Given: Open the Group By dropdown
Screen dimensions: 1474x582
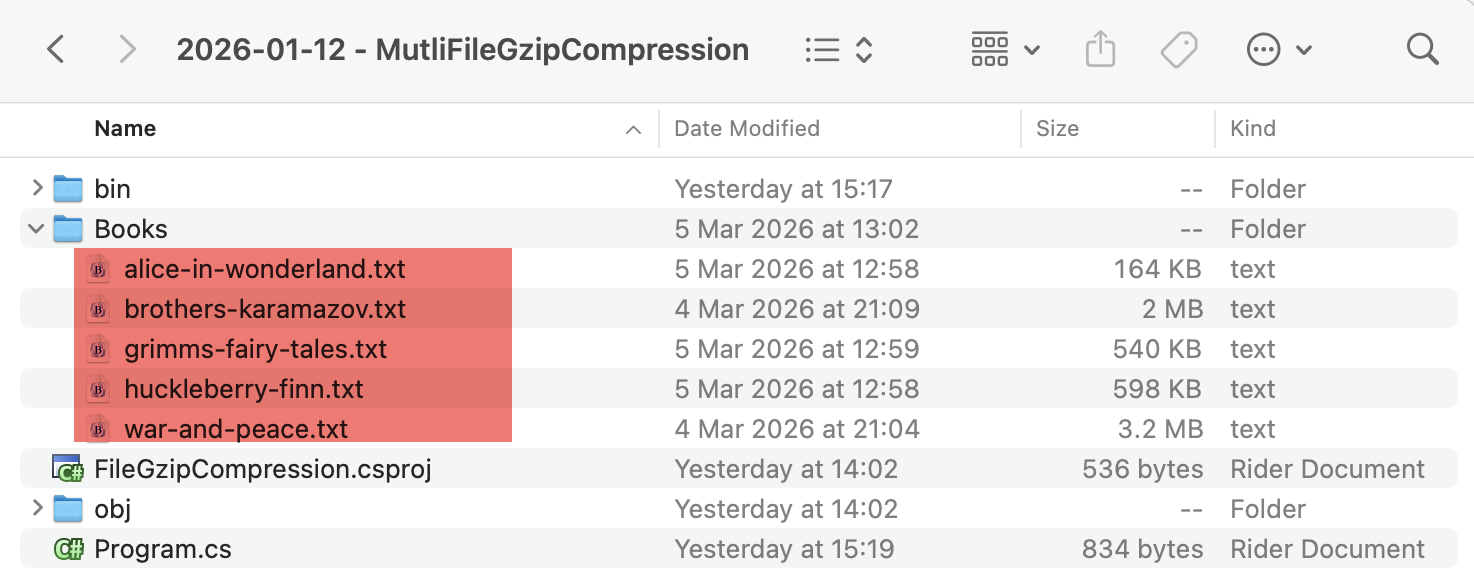Looking at the screenshot, I should tap(1005, 49).
